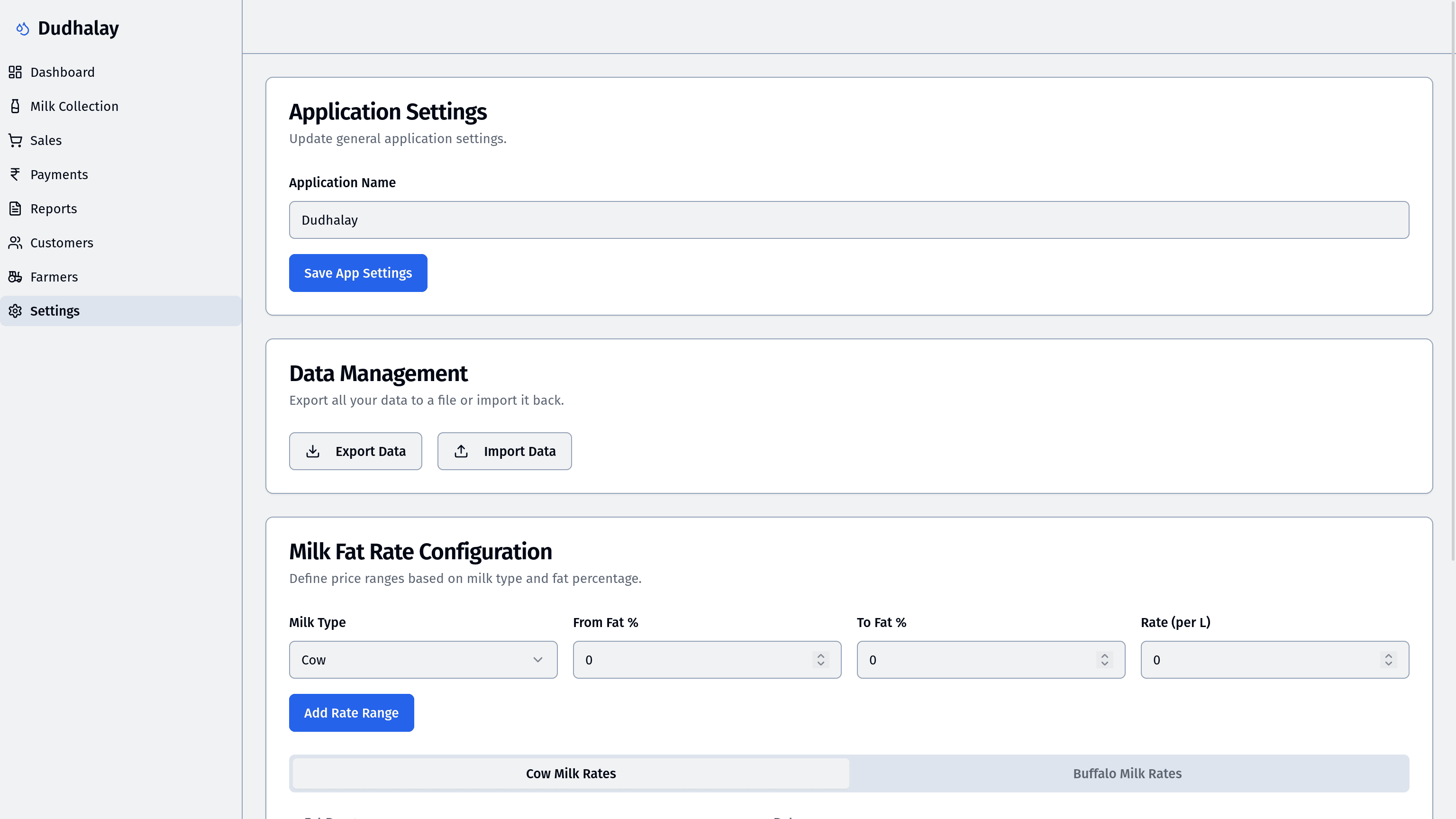Select the Cow Milk Rates tab
This screenshot has height=819, width=1456.
[x=571, y=773]
